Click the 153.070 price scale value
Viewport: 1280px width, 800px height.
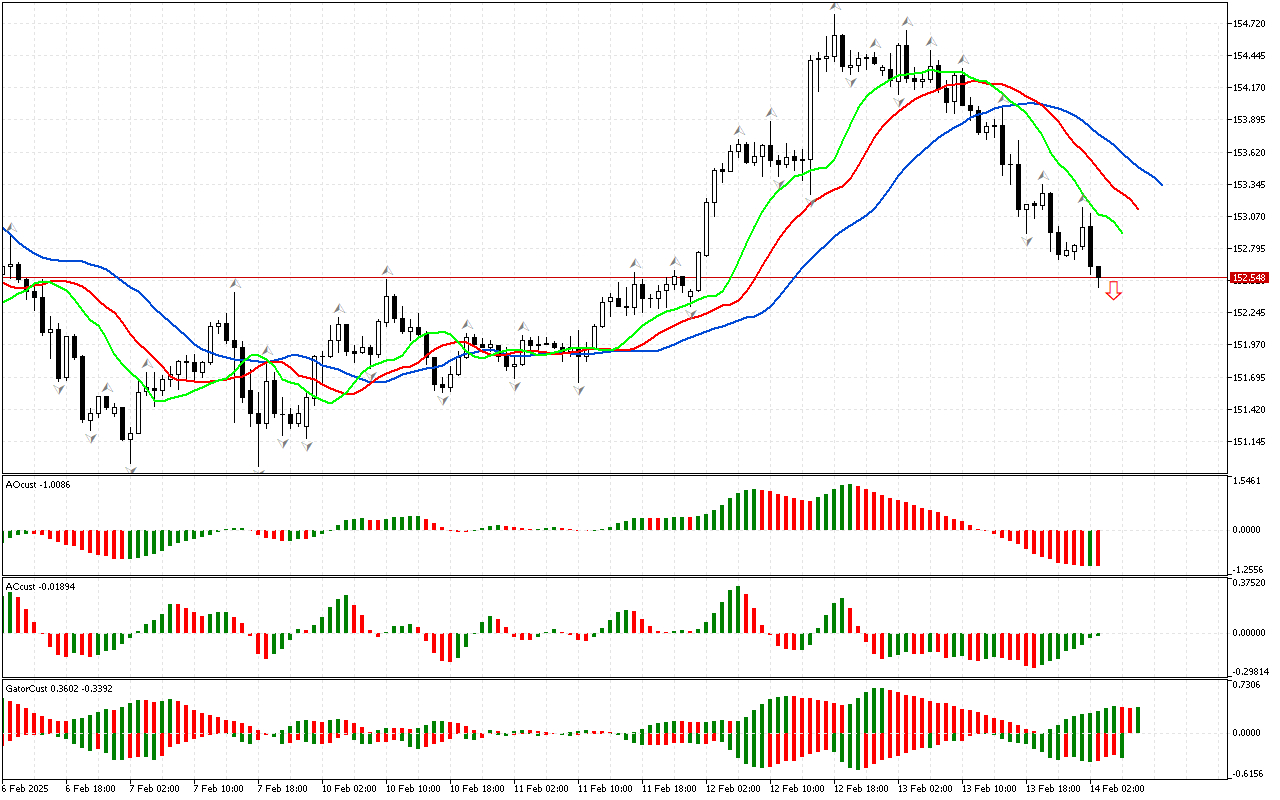click(x=1251, y=217)
